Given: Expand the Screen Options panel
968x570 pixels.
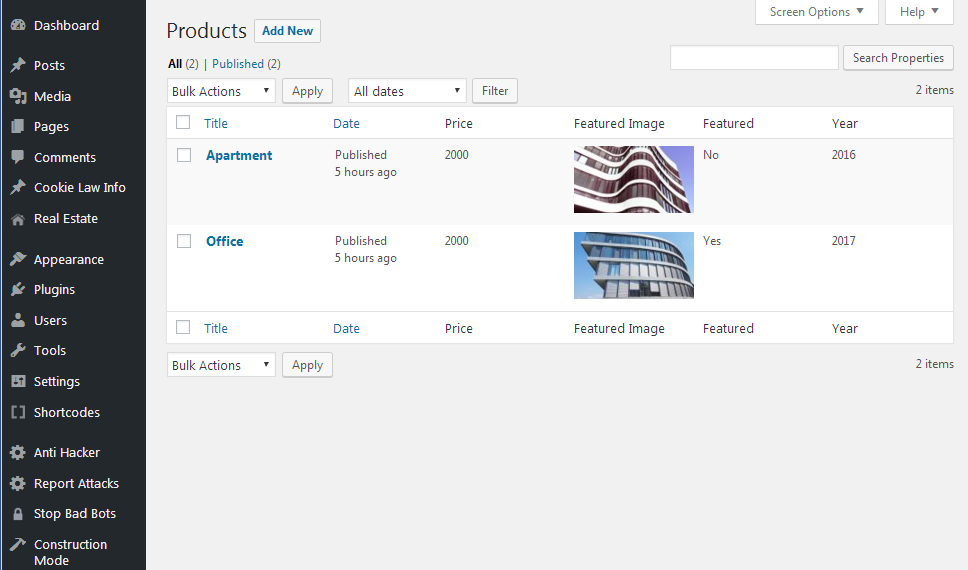Looking at the screenshot, I should (x=816, y=12).
